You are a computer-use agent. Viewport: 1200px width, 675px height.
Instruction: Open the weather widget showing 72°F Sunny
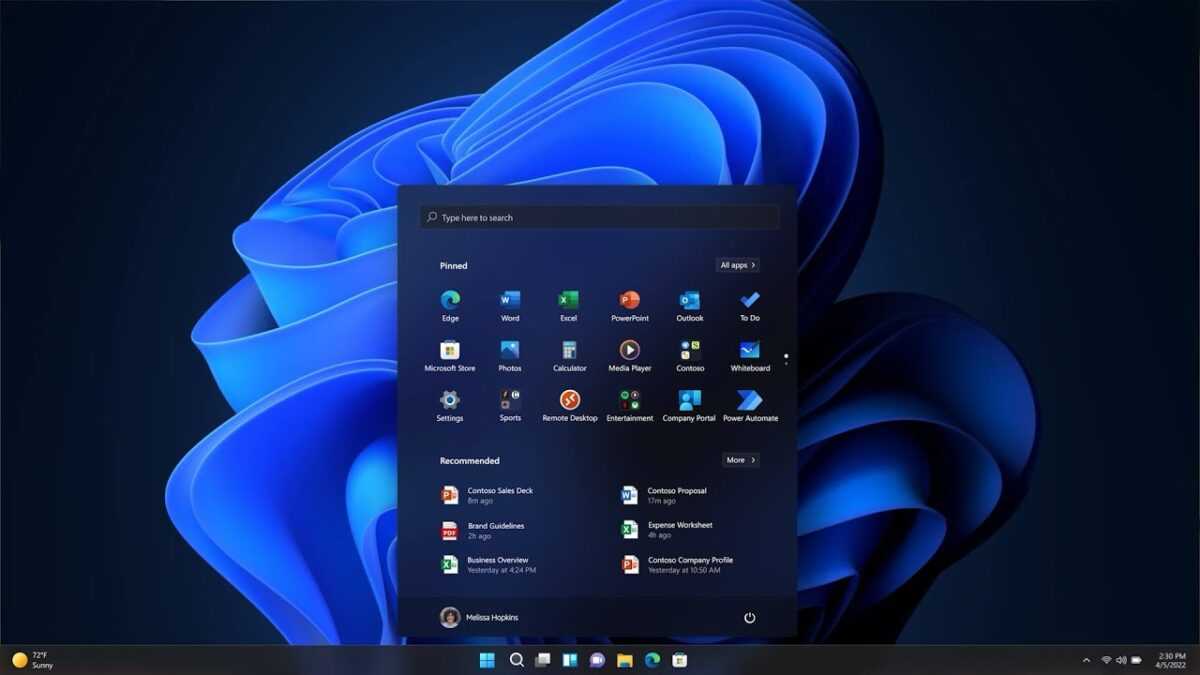pyautogui.click(x=30, y=660)
